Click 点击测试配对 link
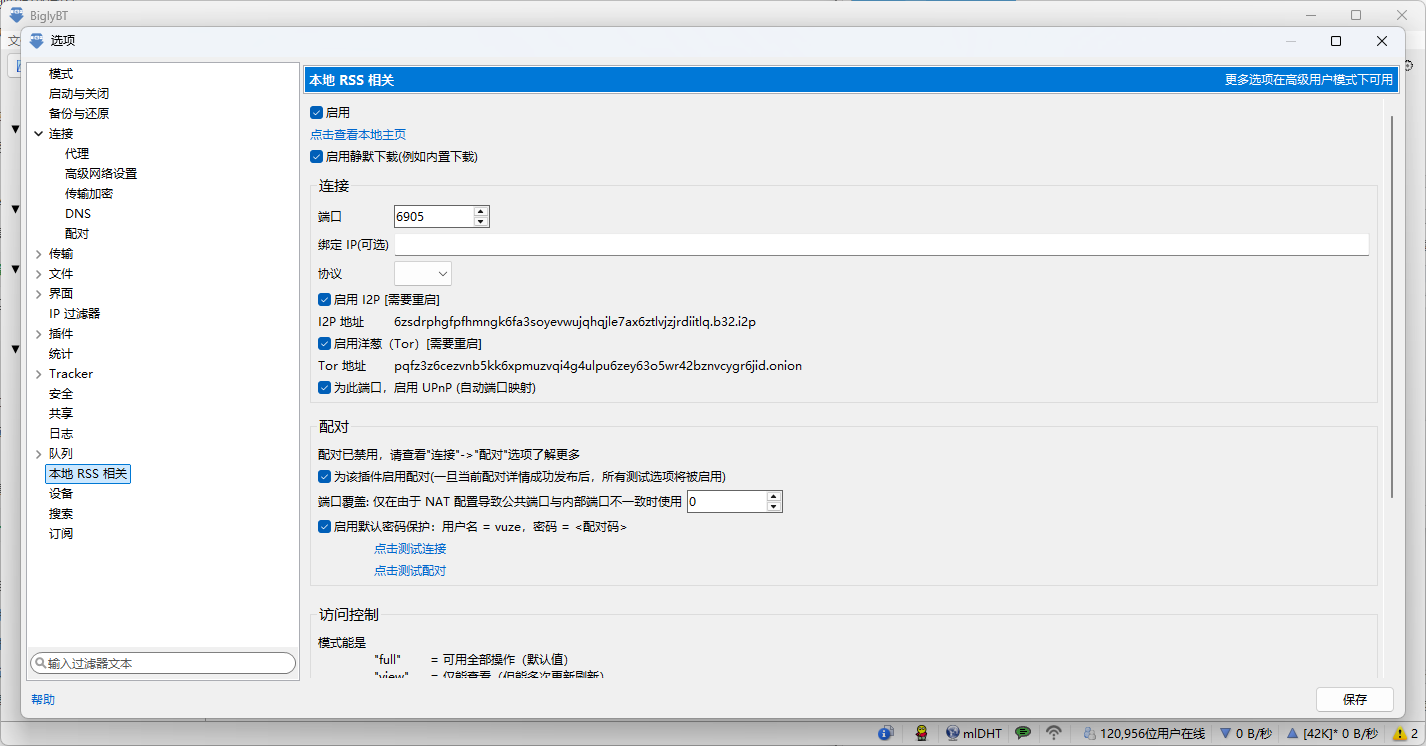The width and height of the screenshot is (1426, 746). 410,571
